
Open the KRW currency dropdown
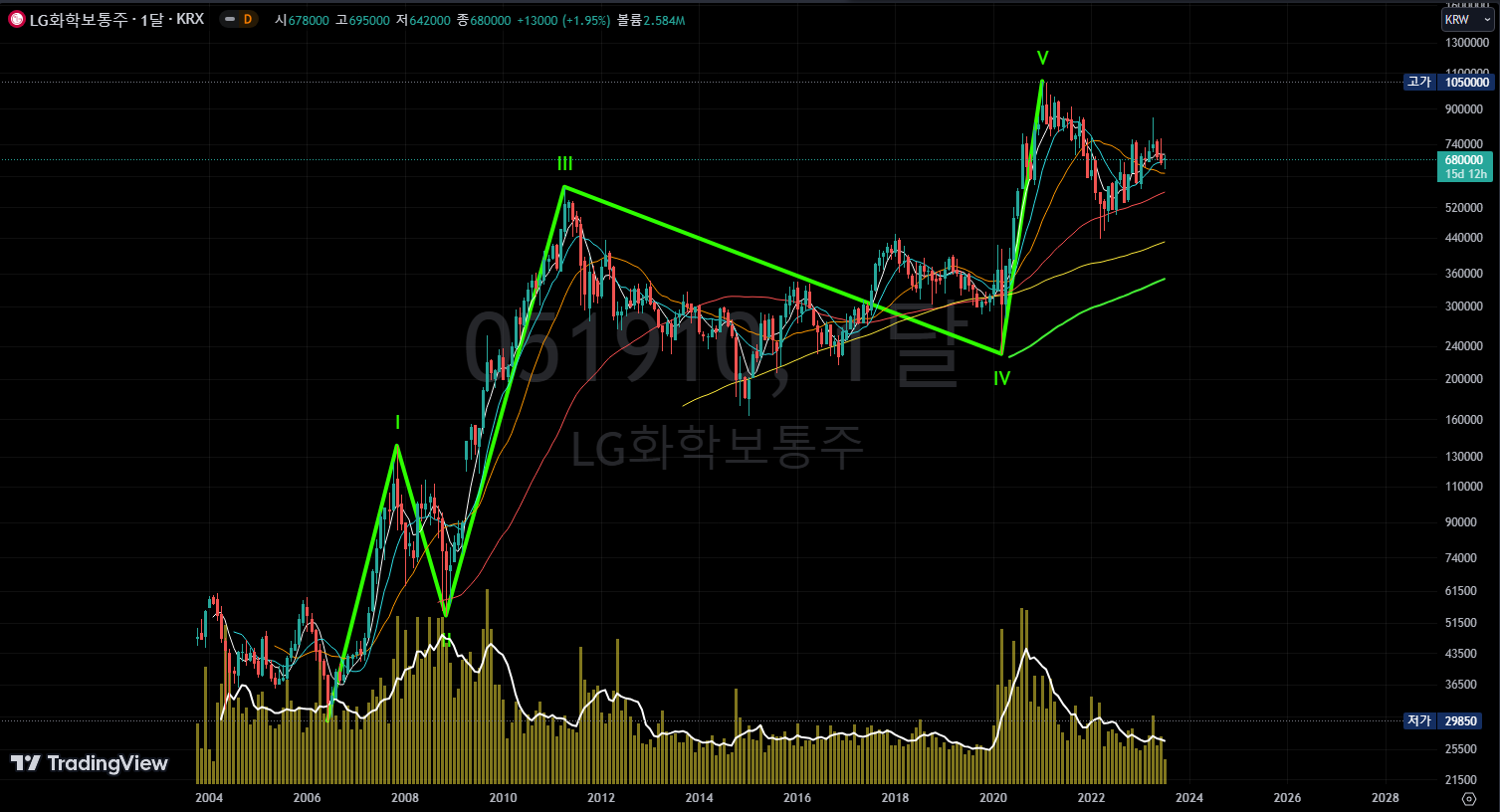point(1467,20)
